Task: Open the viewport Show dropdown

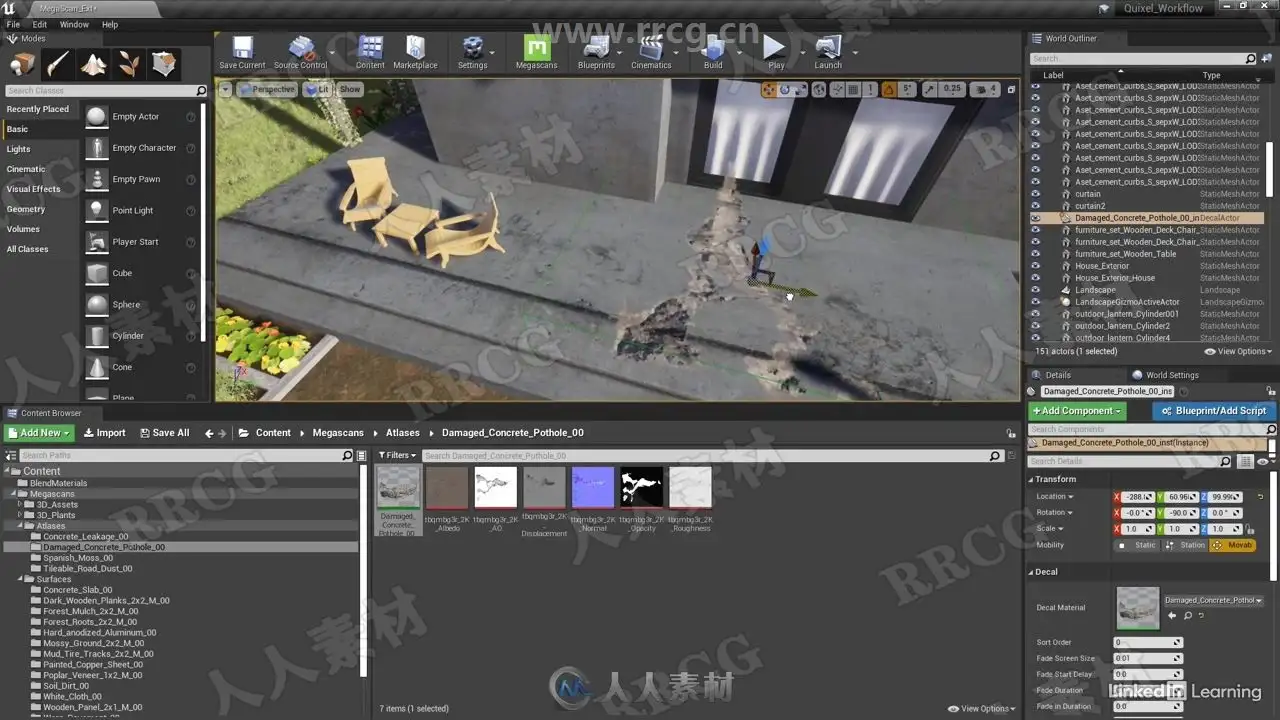Action: click(x=350, y=89)
